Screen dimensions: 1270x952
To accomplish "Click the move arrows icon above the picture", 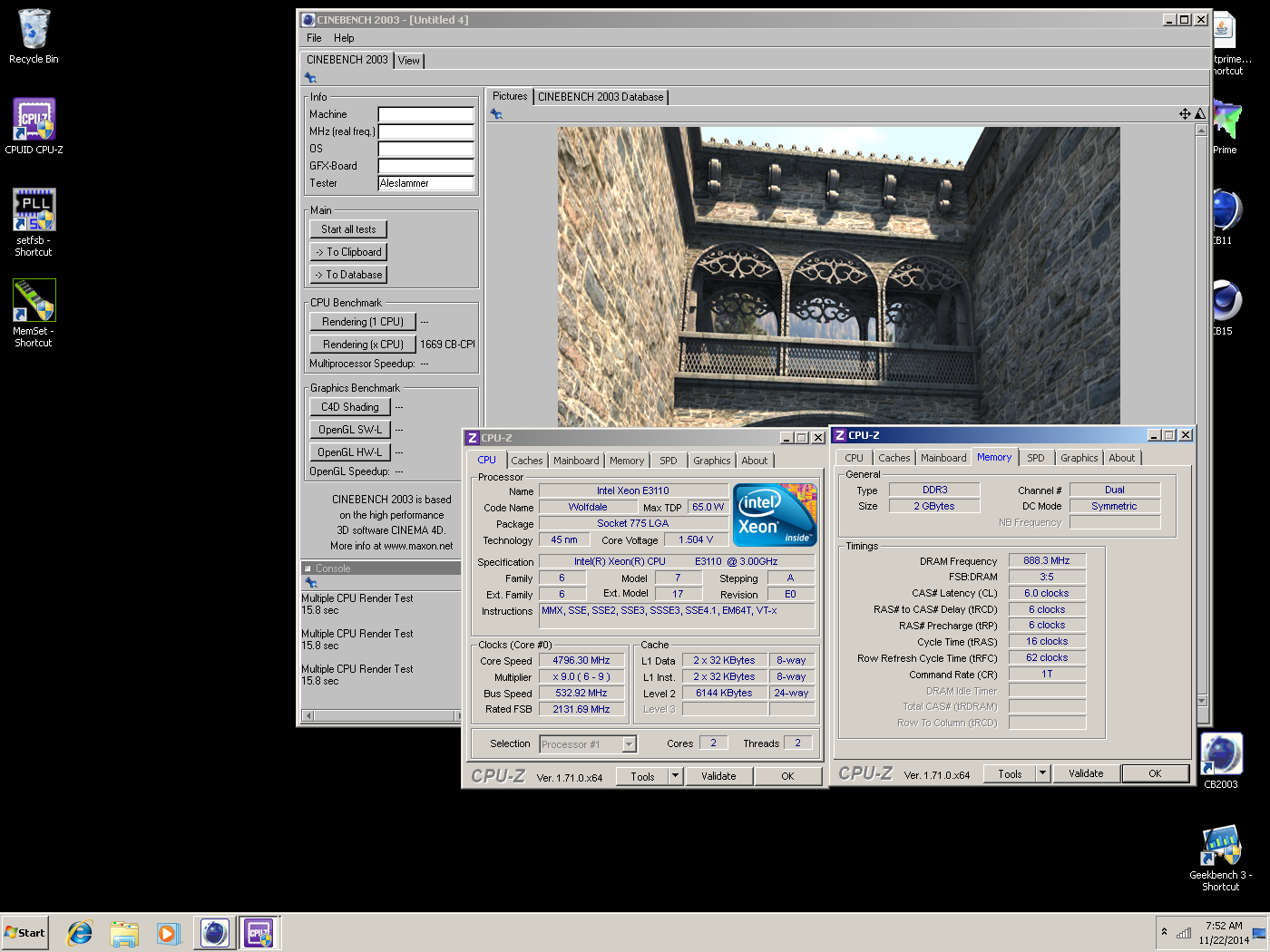I will tap(1185, 114).
